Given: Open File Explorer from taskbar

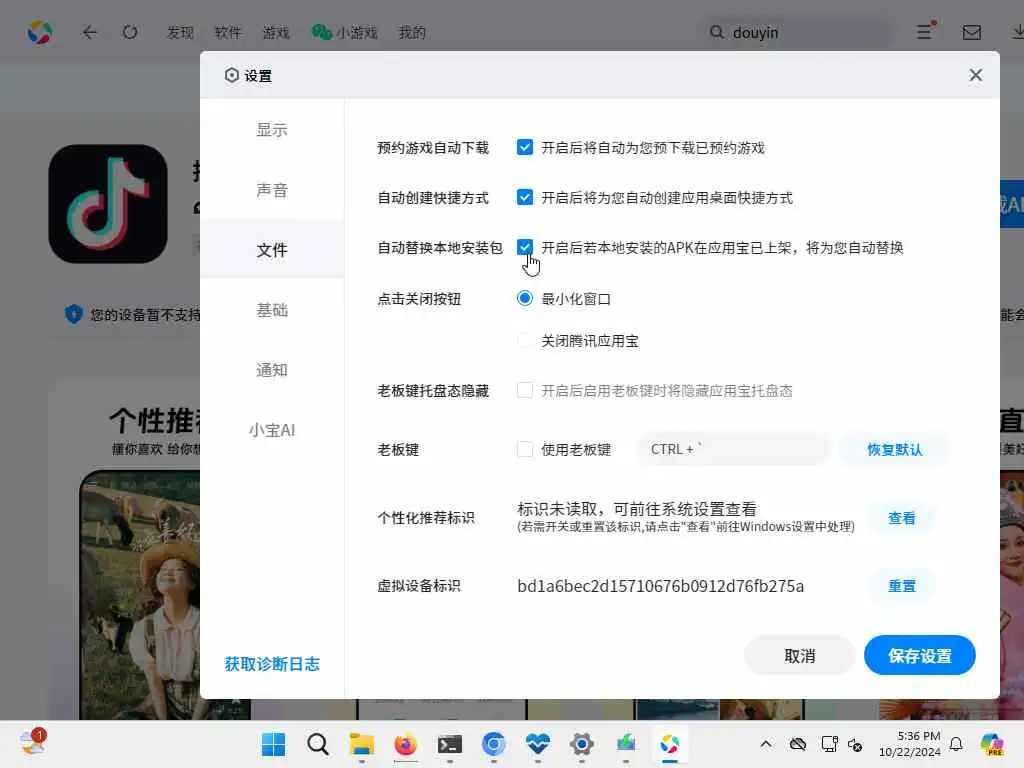Looking at the screenshot, I should [361, 744].
